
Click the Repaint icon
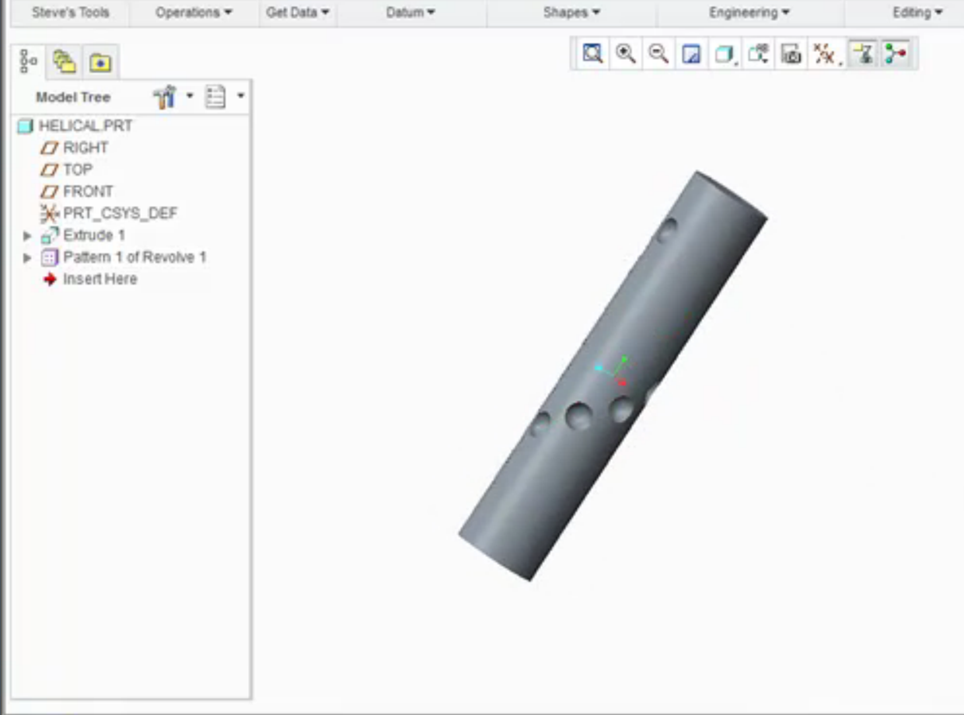pos(692,54)
